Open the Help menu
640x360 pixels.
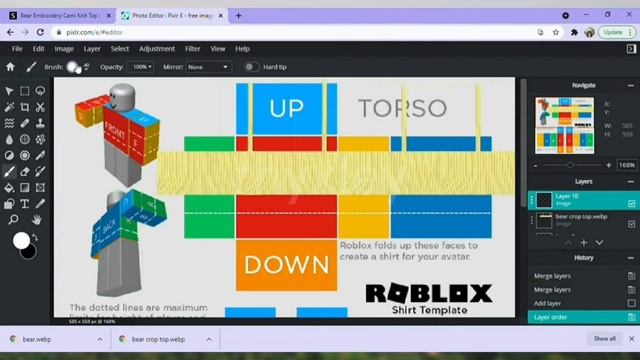[242, 49]
